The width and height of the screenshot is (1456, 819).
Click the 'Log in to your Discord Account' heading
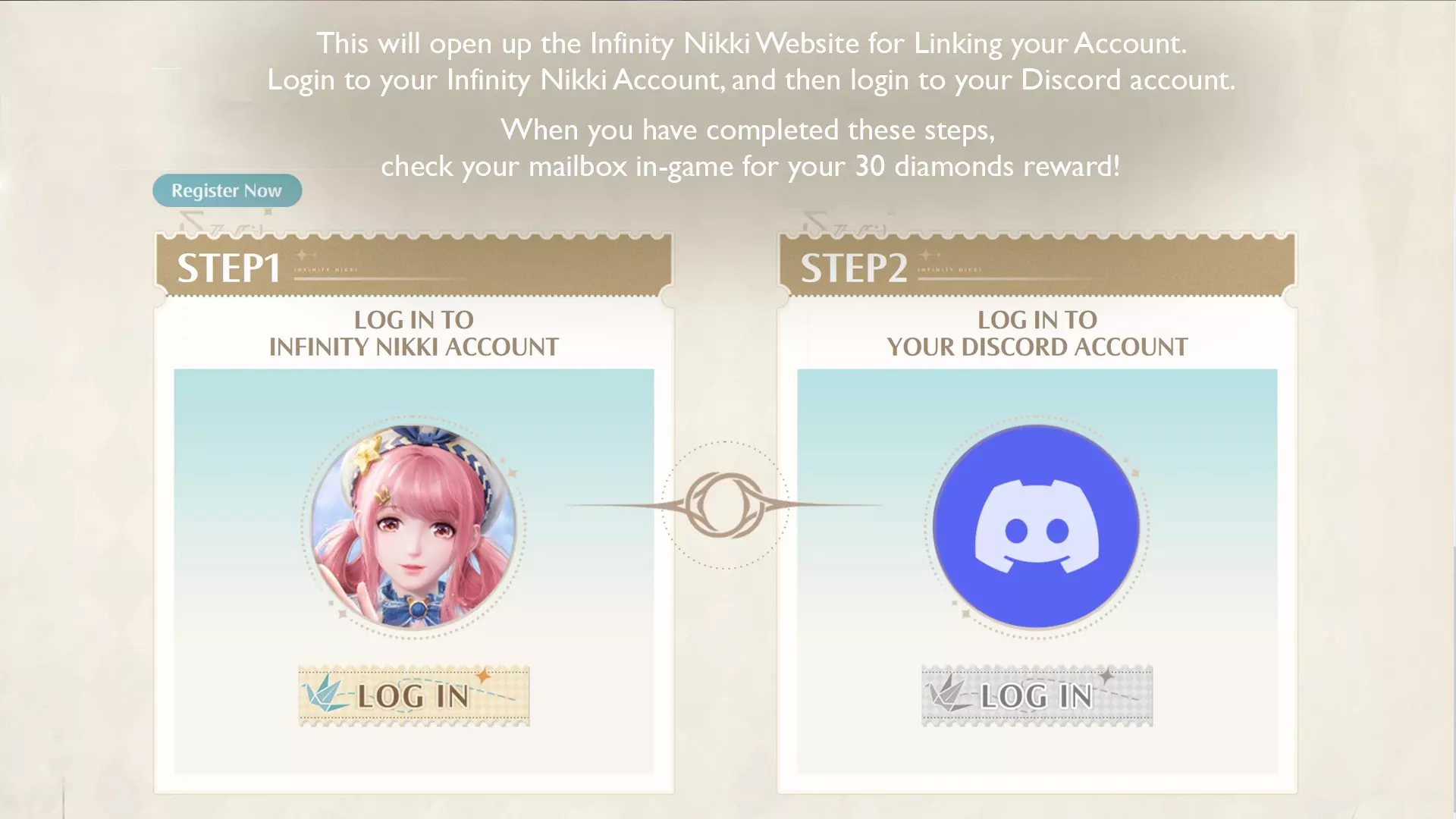coord(1037,333)
